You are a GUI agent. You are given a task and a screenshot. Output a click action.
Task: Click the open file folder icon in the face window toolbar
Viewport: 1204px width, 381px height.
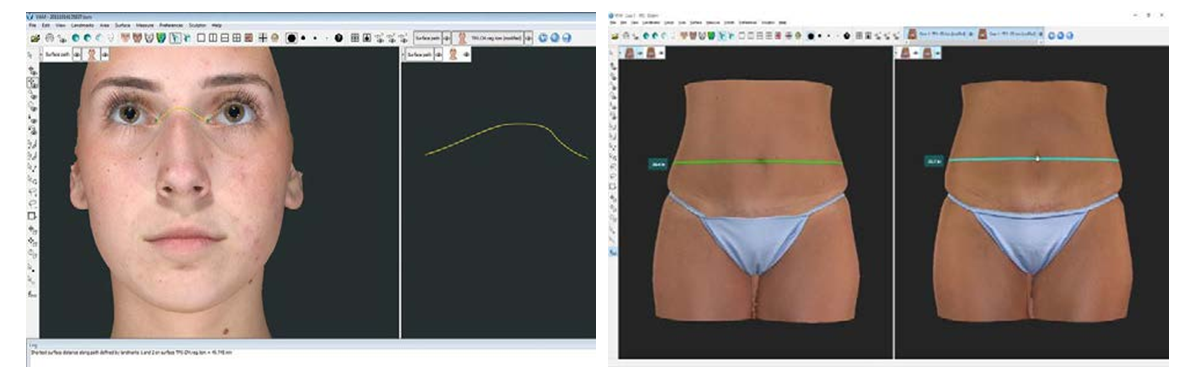coord(35,38)
